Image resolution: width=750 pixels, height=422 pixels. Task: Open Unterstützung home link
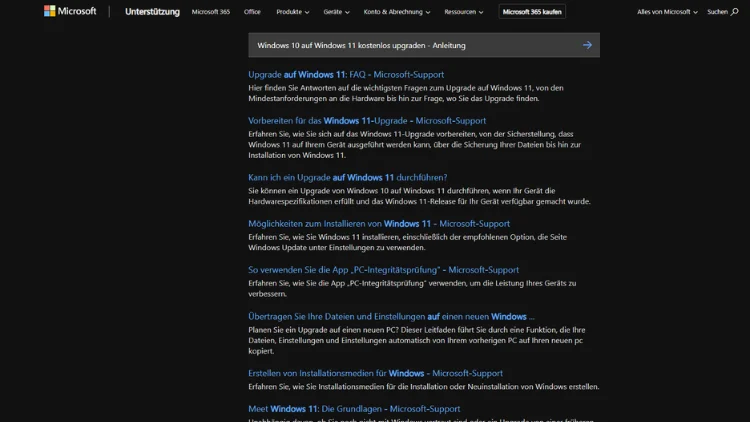[x=152, y=11]
